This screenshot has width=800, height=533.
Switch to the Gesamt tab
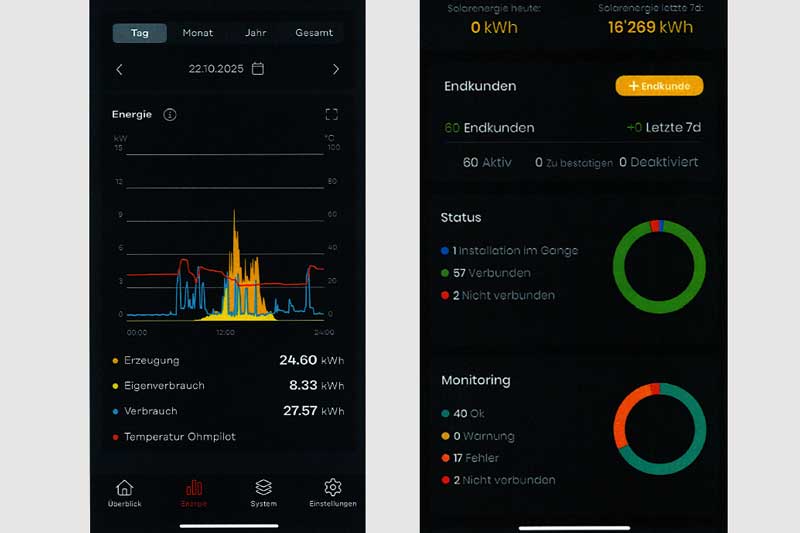314,33
